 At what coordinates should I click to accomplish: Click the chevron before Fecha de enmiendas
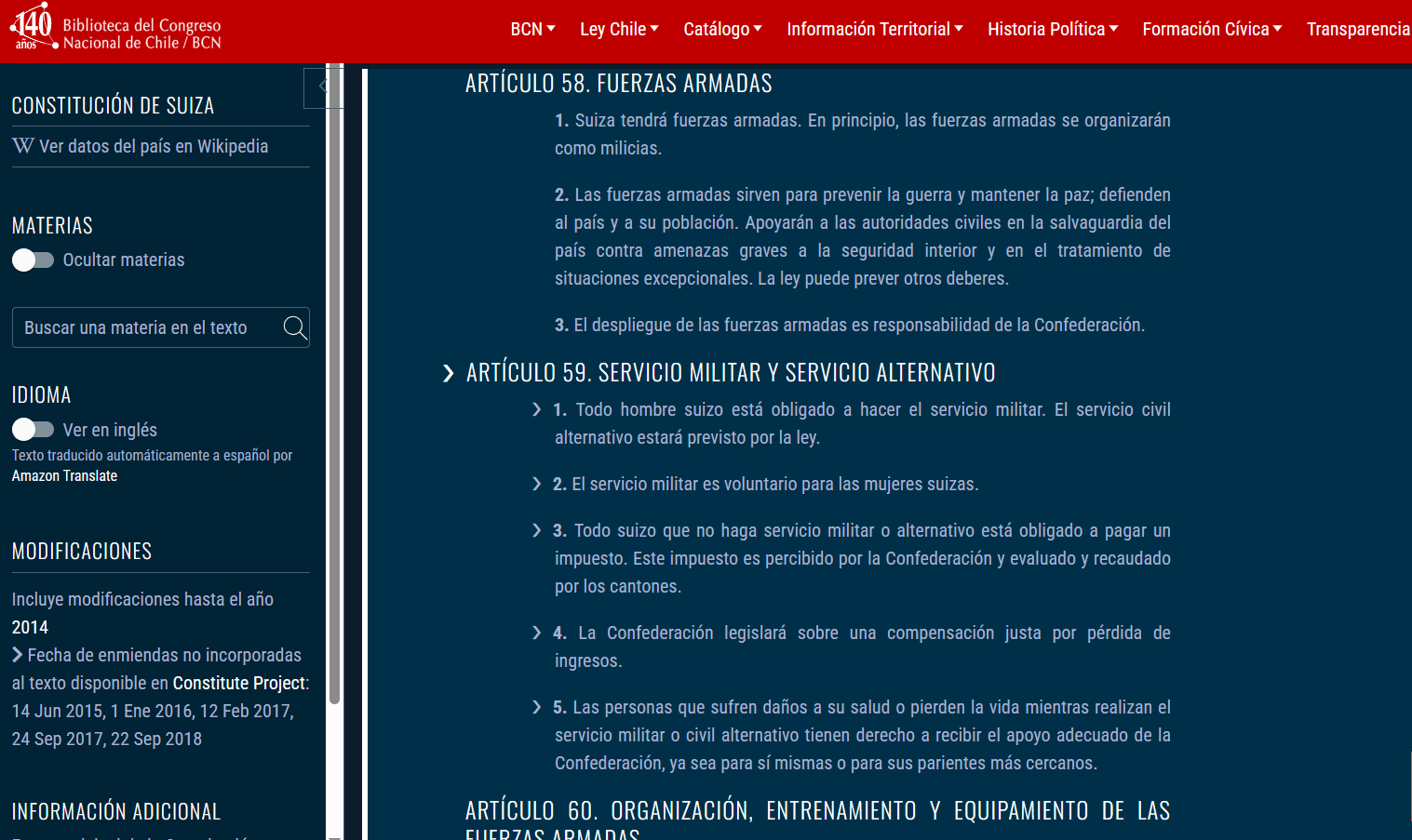click(x=18, y=655)
